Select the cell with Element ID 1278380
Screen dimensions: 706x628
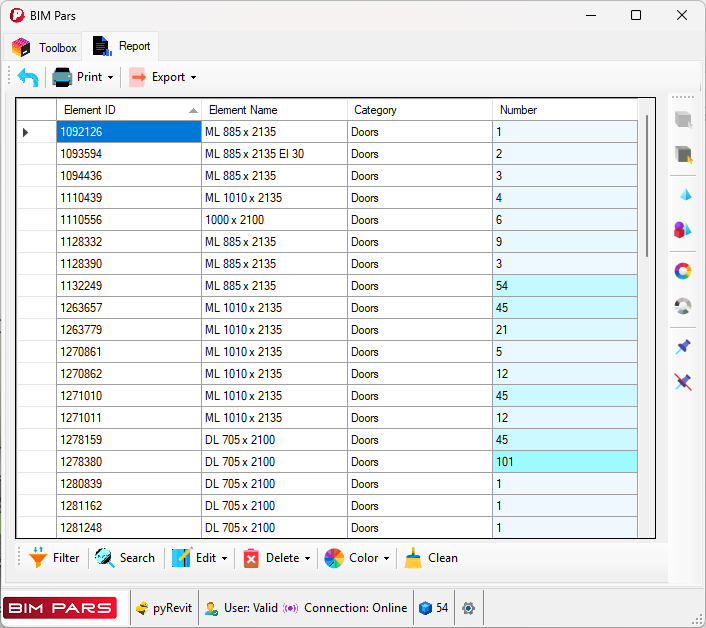click(x=128, y=462)
